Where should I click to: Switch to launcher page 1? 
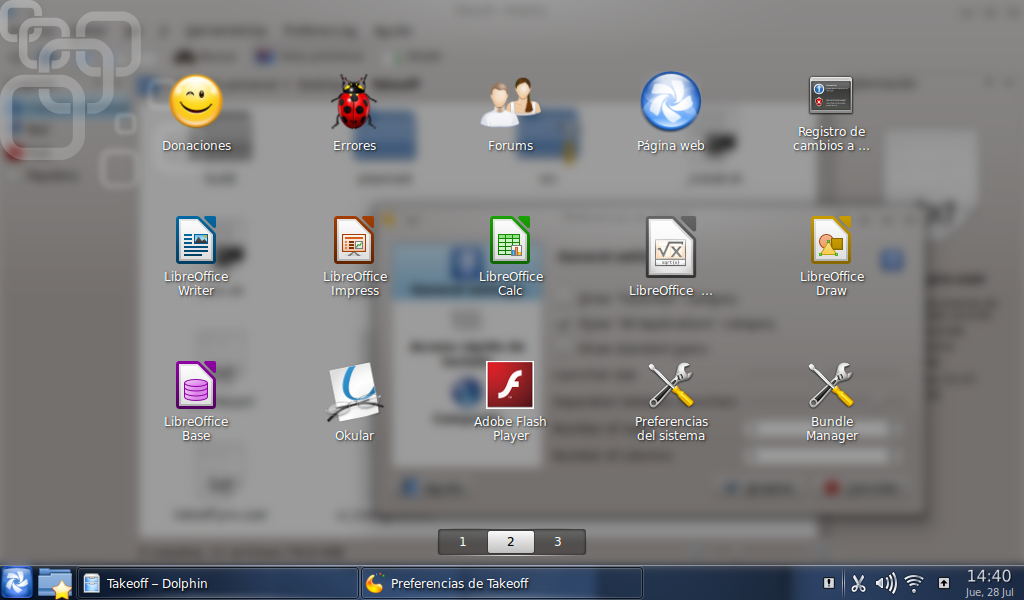pos(463,542)
